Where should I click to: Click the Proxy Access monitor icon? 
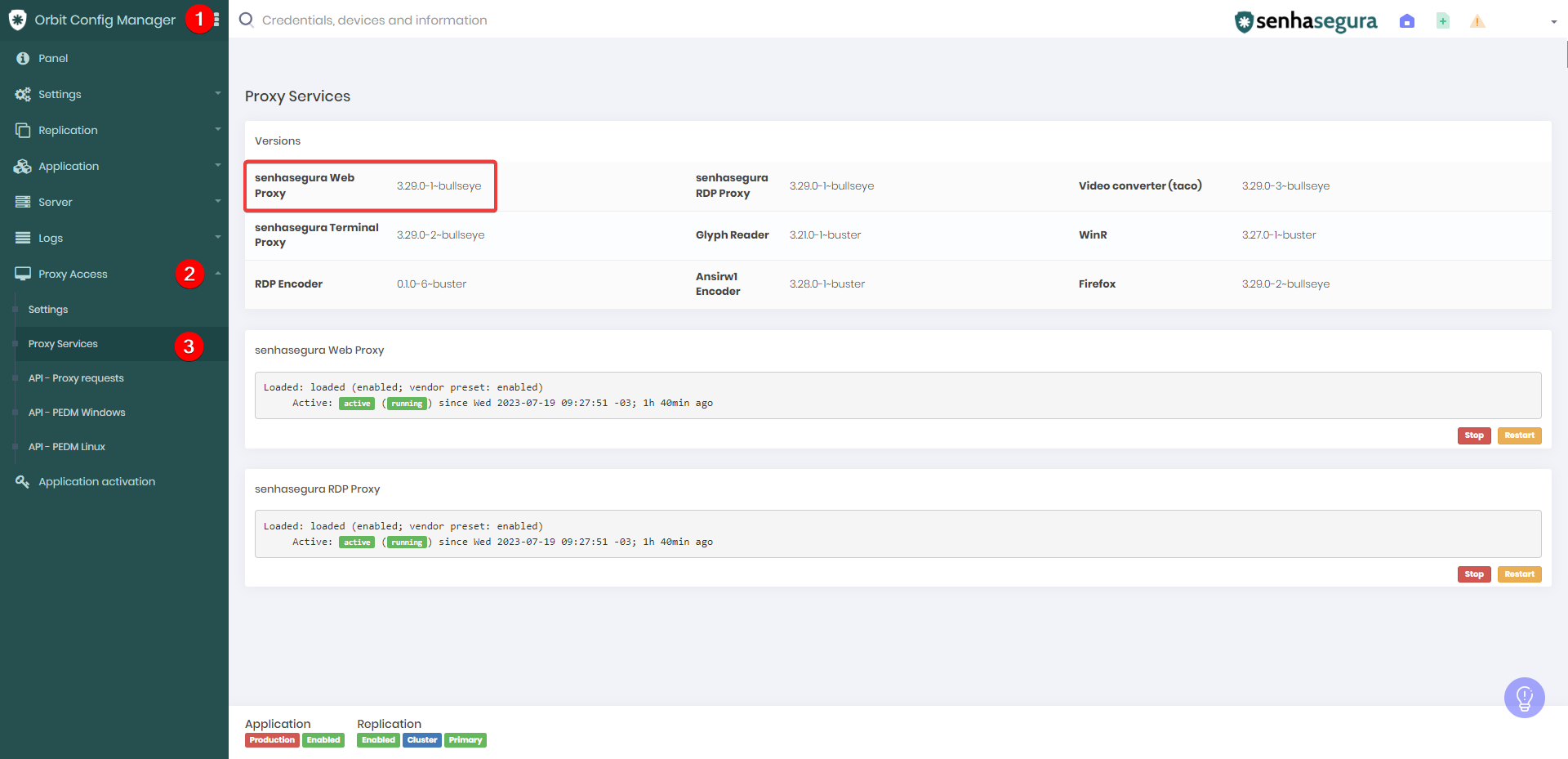point(23,274)
